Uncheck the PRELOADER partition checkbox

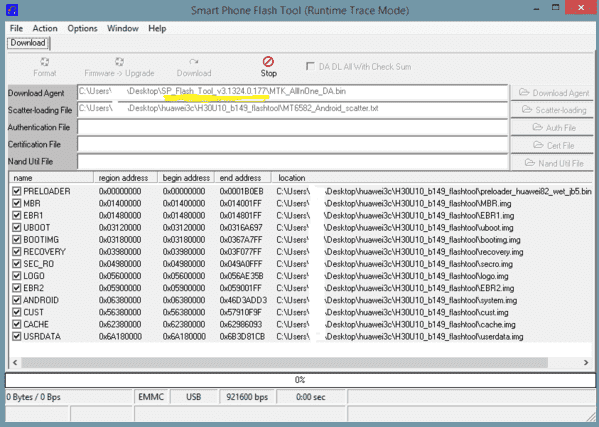click(x=16, y=191)
